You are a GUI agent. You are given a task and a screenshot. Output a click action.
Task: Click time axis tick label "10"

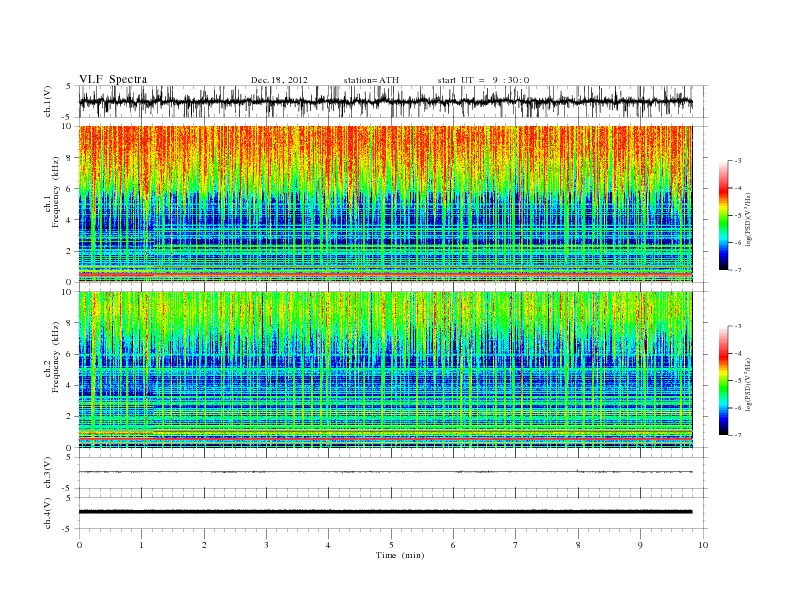pyautogui.click(x=703, y=545)
